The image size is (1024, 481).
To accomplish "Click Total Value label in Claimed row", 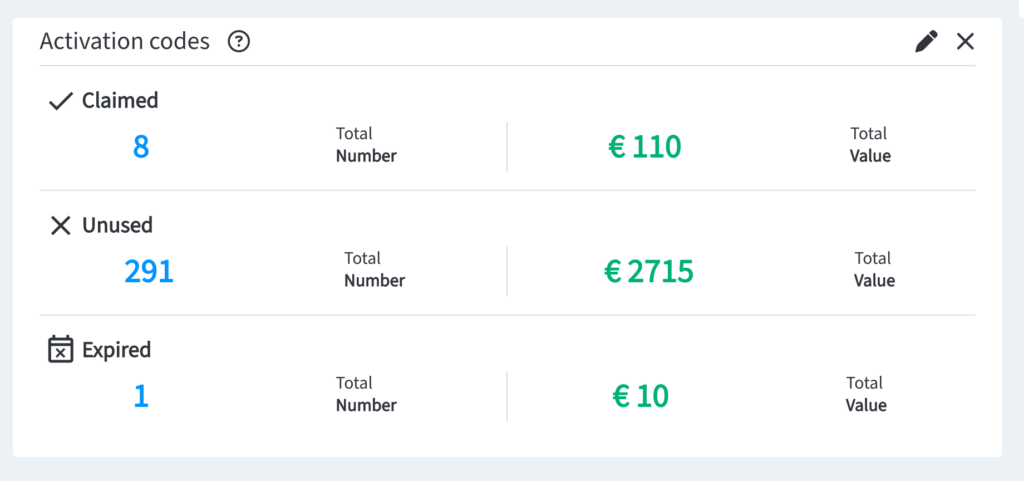I will (x=870, y=145).
